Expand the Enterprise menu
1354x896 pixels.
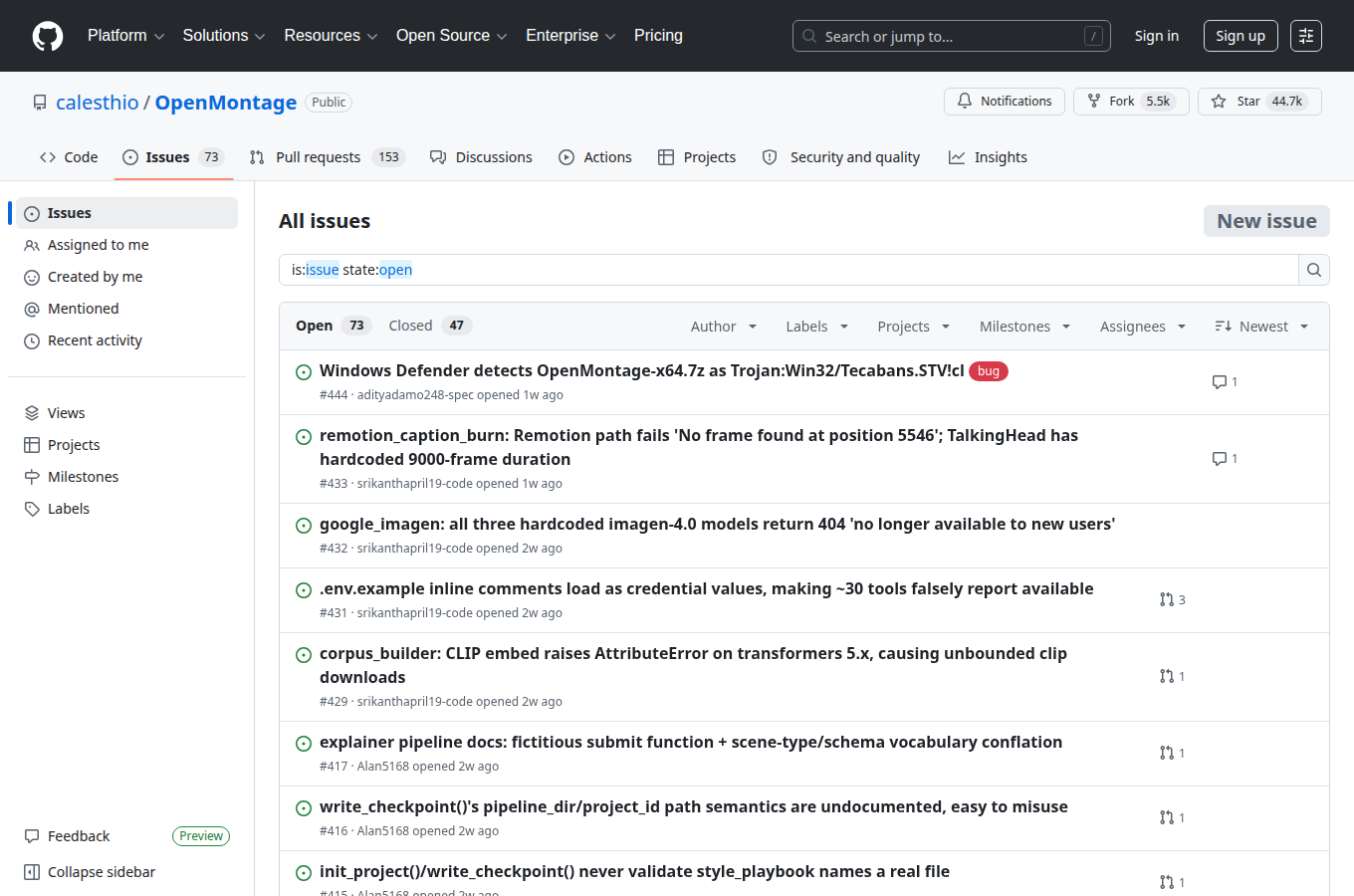coord(570,36)
